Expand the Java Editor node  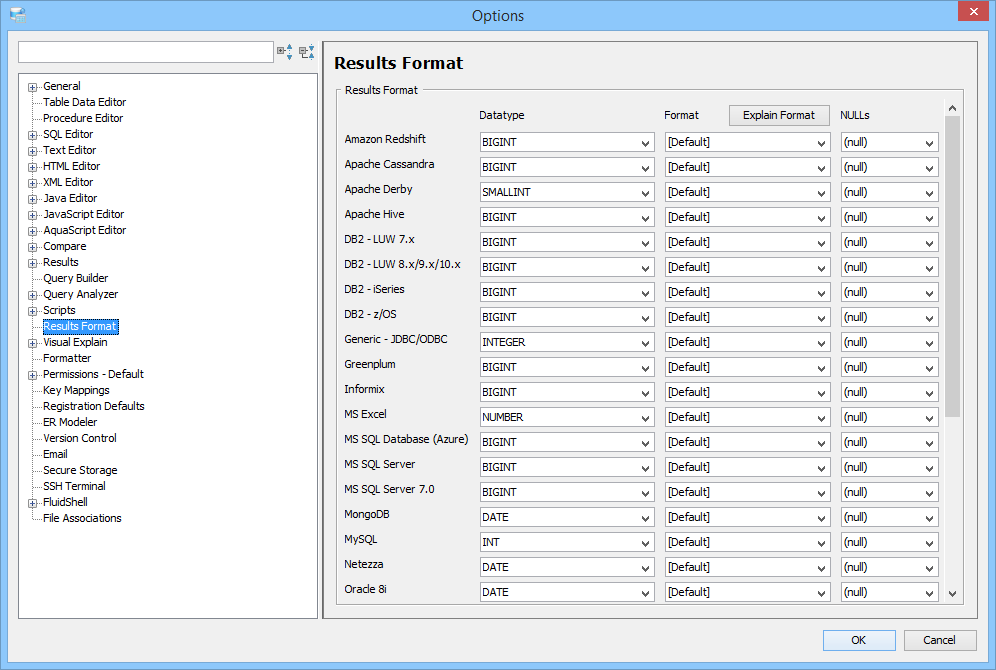pos(32,199)
